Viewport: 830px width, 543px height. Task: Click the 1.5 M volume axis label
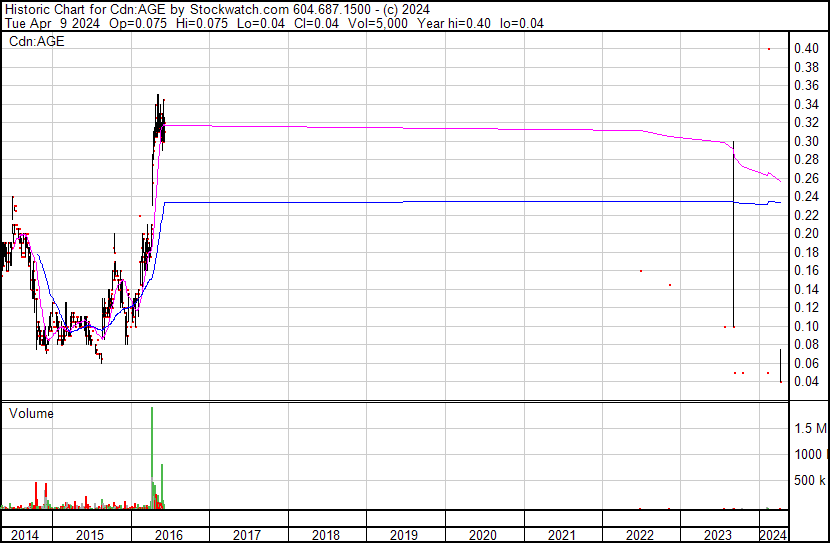point(810,429)
